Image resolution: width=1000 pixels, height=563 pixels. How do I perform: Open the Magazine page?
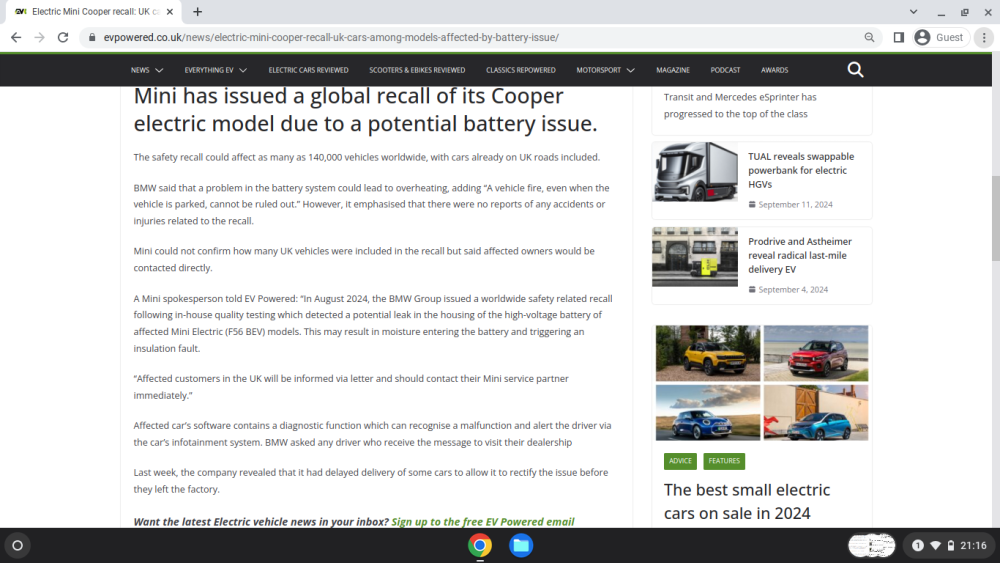coord(673,70)
